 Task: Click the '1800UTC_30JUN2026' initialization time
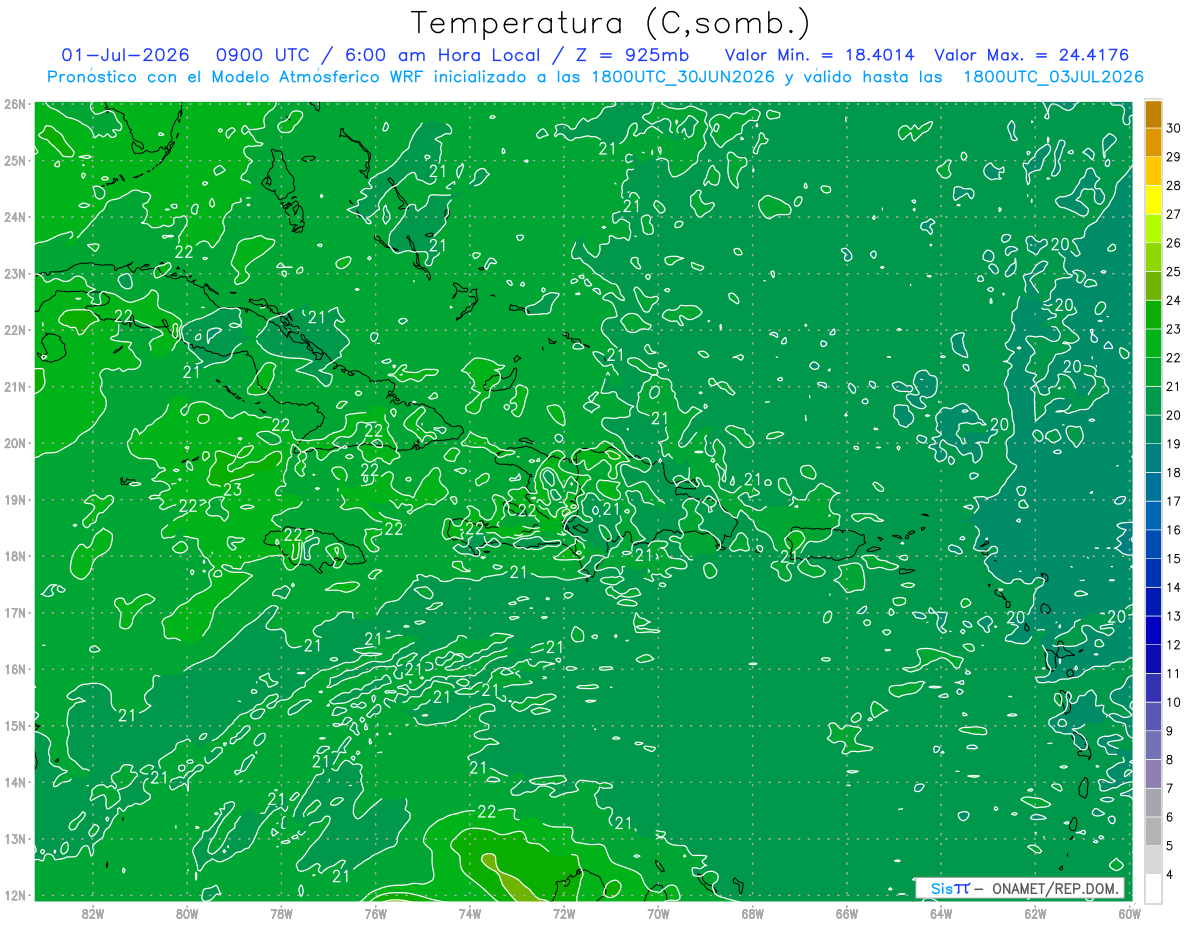[682, 76]
